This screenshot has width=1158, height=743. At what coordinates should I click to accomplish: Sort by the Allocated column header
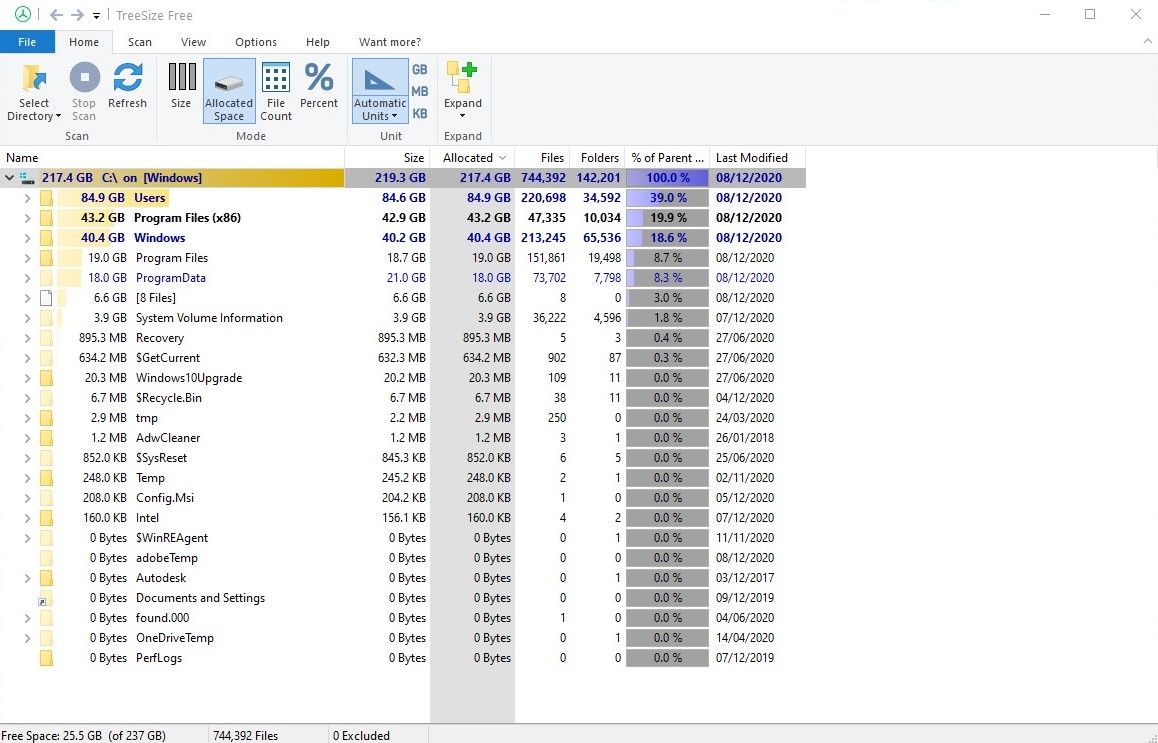(x=472, y=157)
